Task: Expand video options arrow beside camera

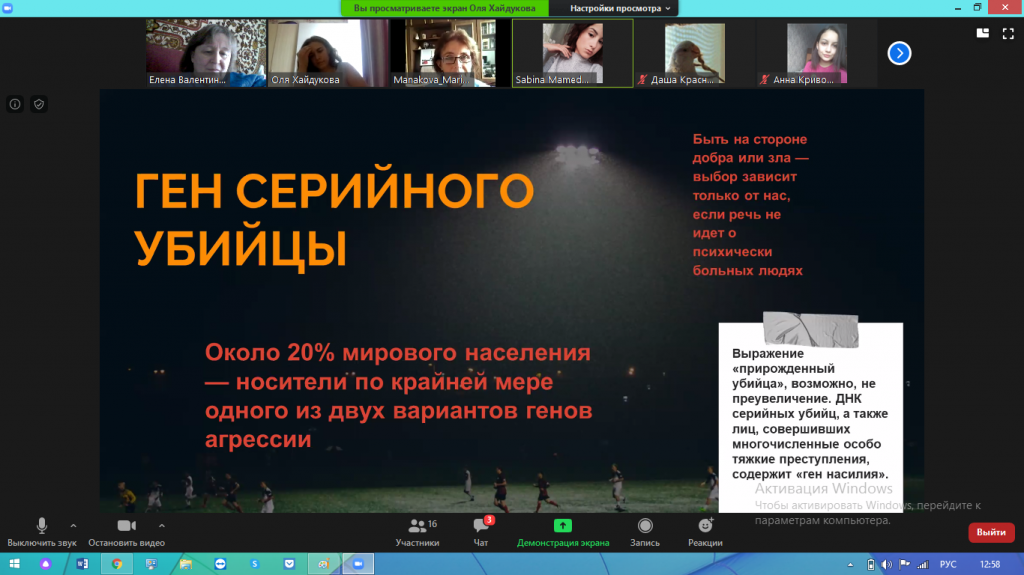Action: click(161, 525)
